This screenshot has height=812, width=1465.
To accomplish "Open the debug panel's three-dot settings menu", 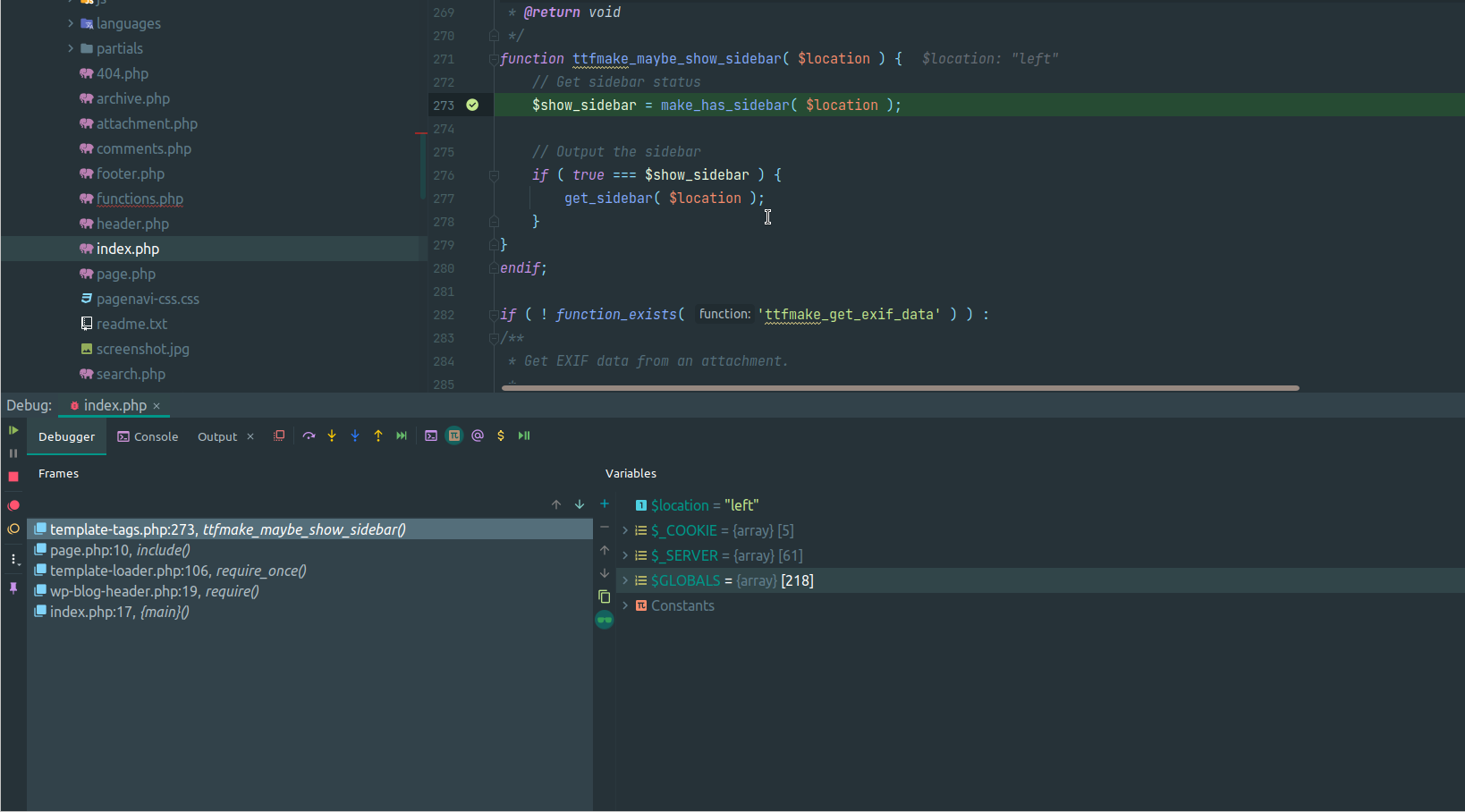I will (13, 559).
